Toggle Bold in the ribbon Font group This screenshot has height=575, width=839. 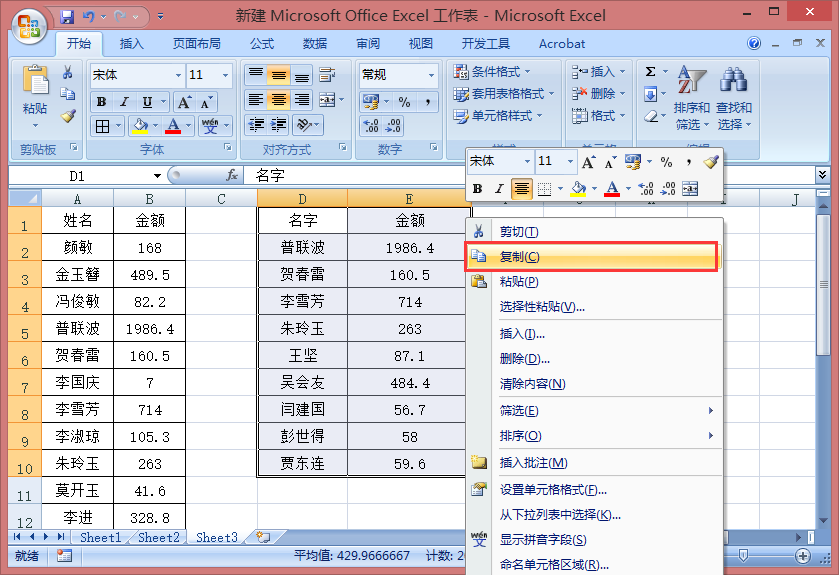click(102, 102)
